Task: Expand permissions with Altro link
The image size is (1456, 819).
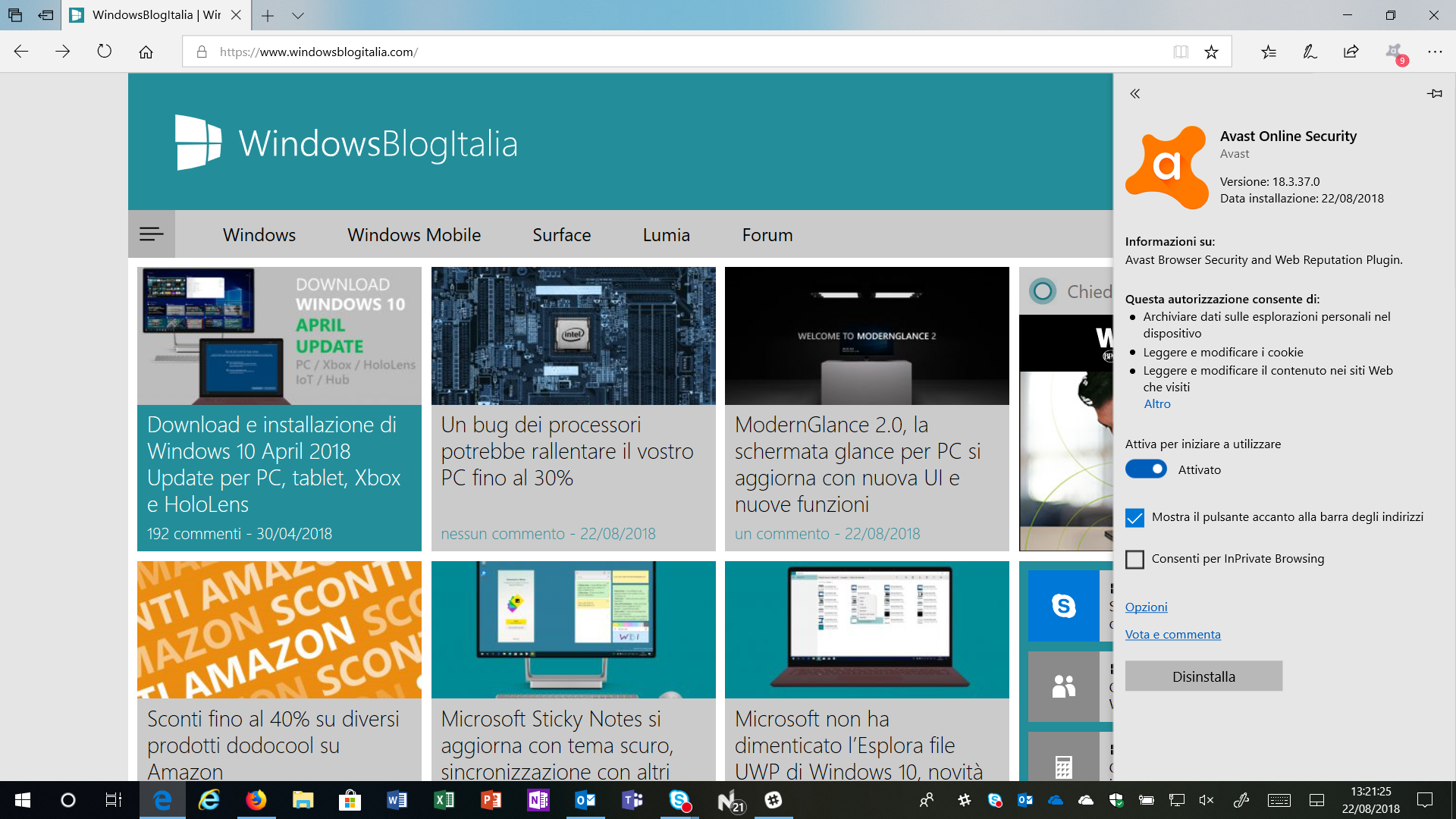Action: point(1157,404)
